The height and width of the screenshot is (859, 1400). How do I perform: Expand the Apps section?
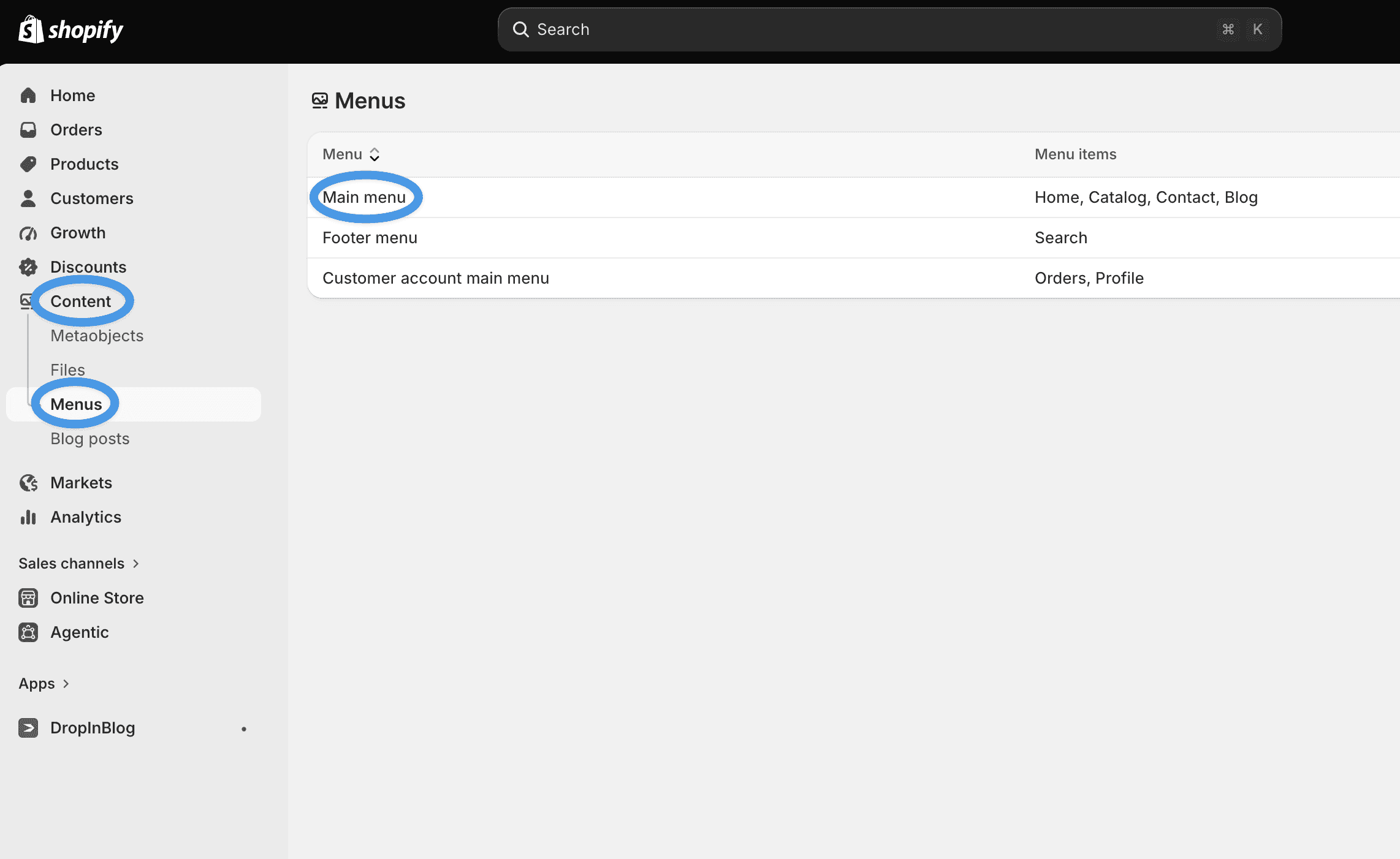pos(44,683)
